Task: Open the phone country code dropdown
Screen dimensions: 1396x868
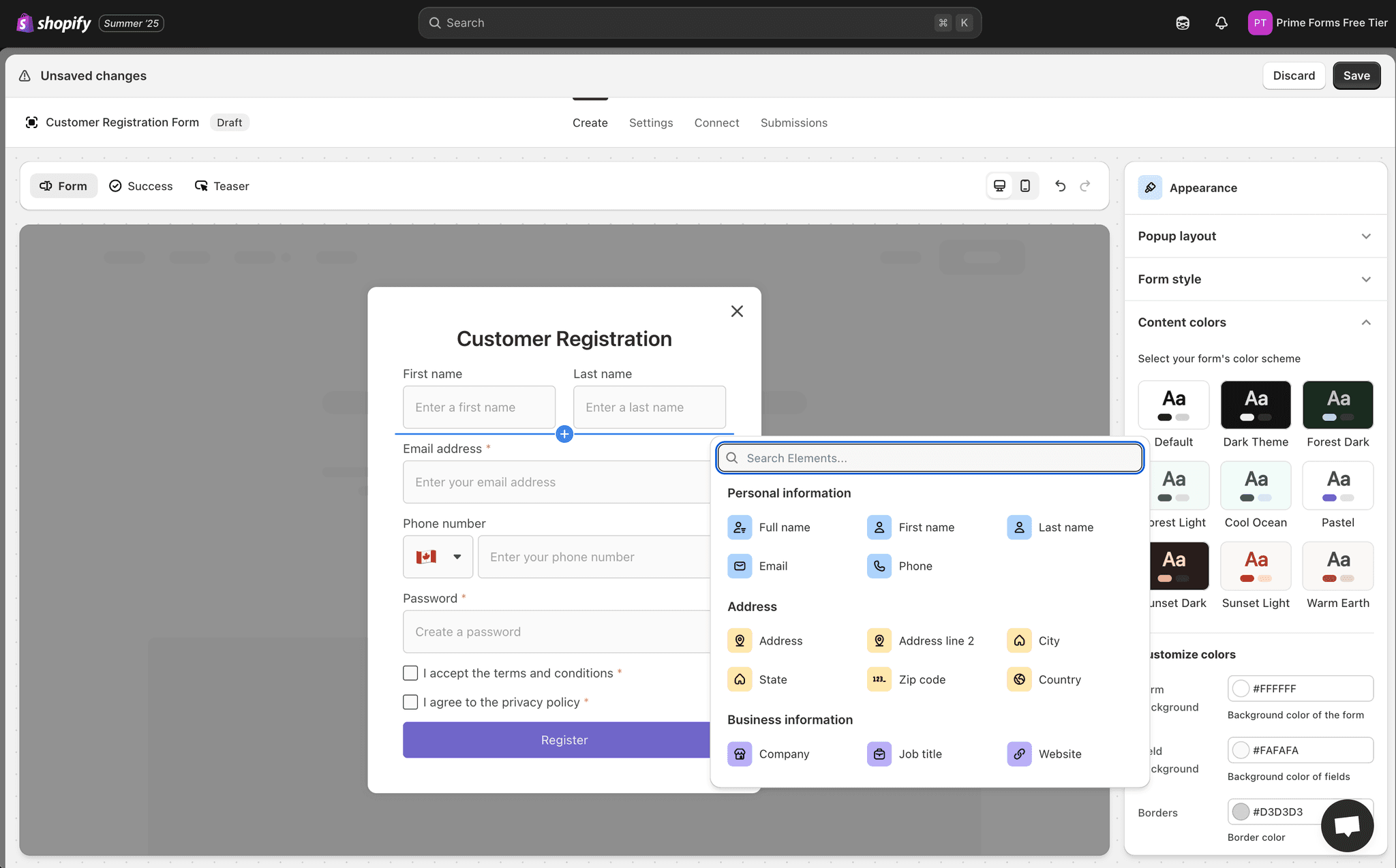Action: click(438, 557)
